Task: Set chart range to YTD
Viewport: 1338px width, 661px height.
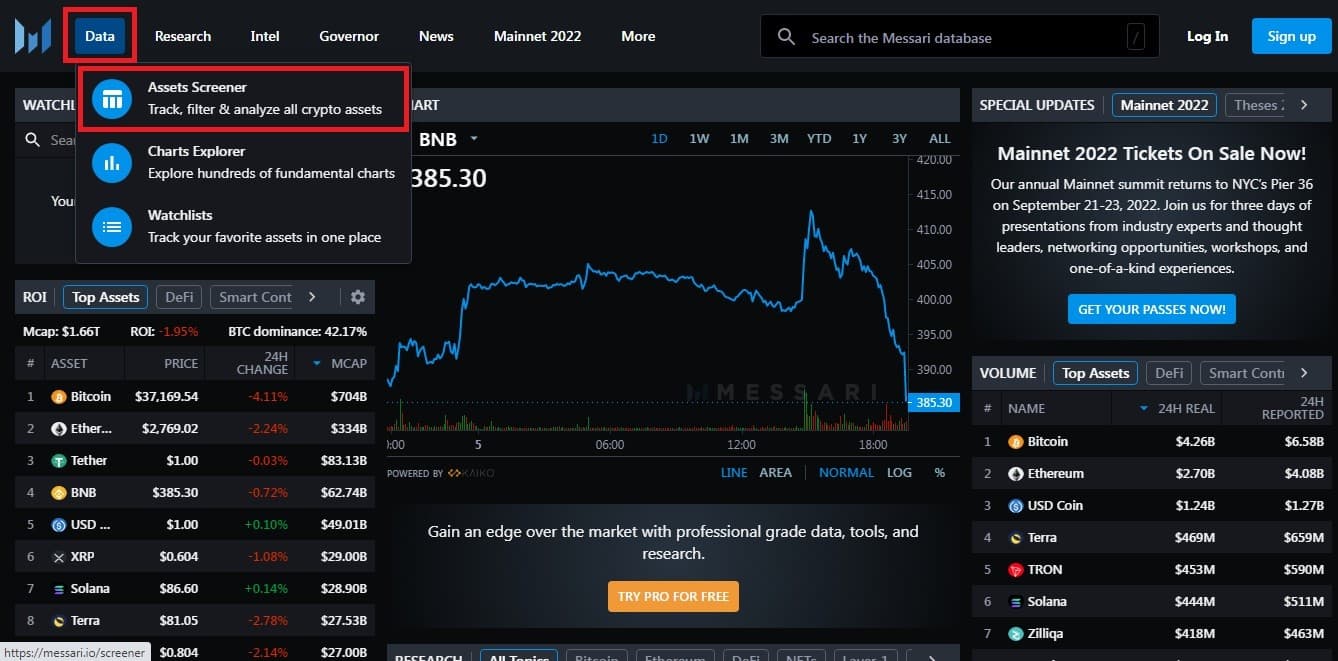Action: tap(819, 139)
